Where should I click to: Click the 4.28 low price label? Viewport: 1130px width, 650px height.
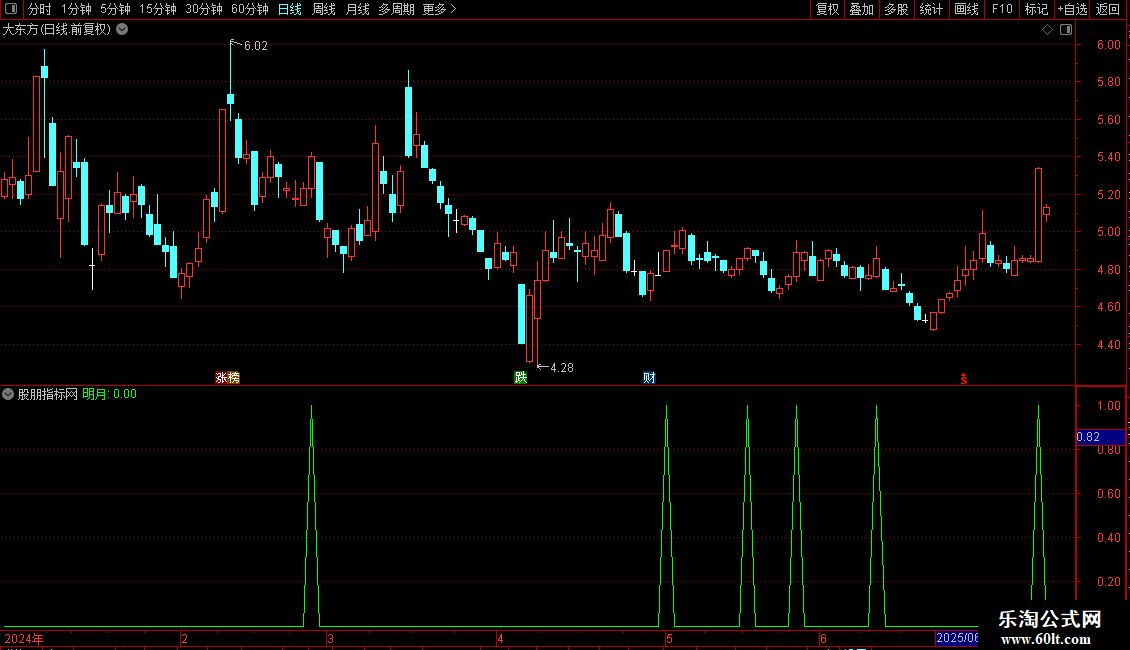561,368
